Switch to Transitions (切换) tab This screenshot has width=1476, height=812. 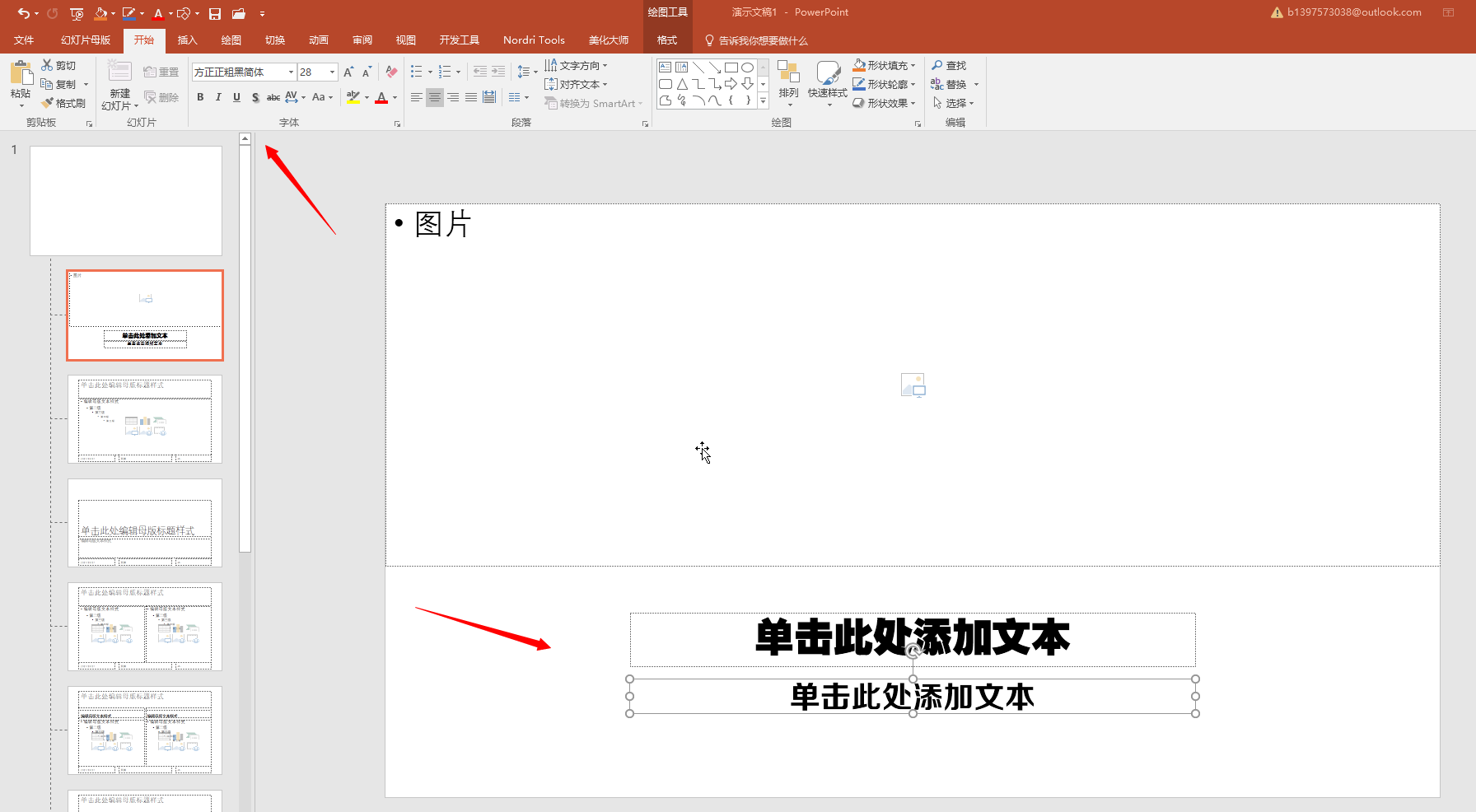pos(275,40)
